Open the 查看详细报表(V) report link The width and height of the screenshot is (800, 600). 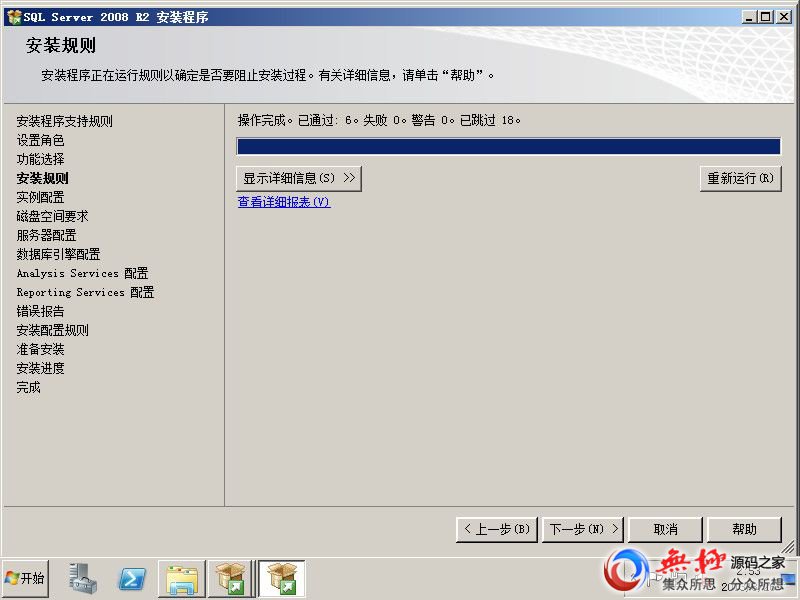pyautogui.click(x=283, y=202)
